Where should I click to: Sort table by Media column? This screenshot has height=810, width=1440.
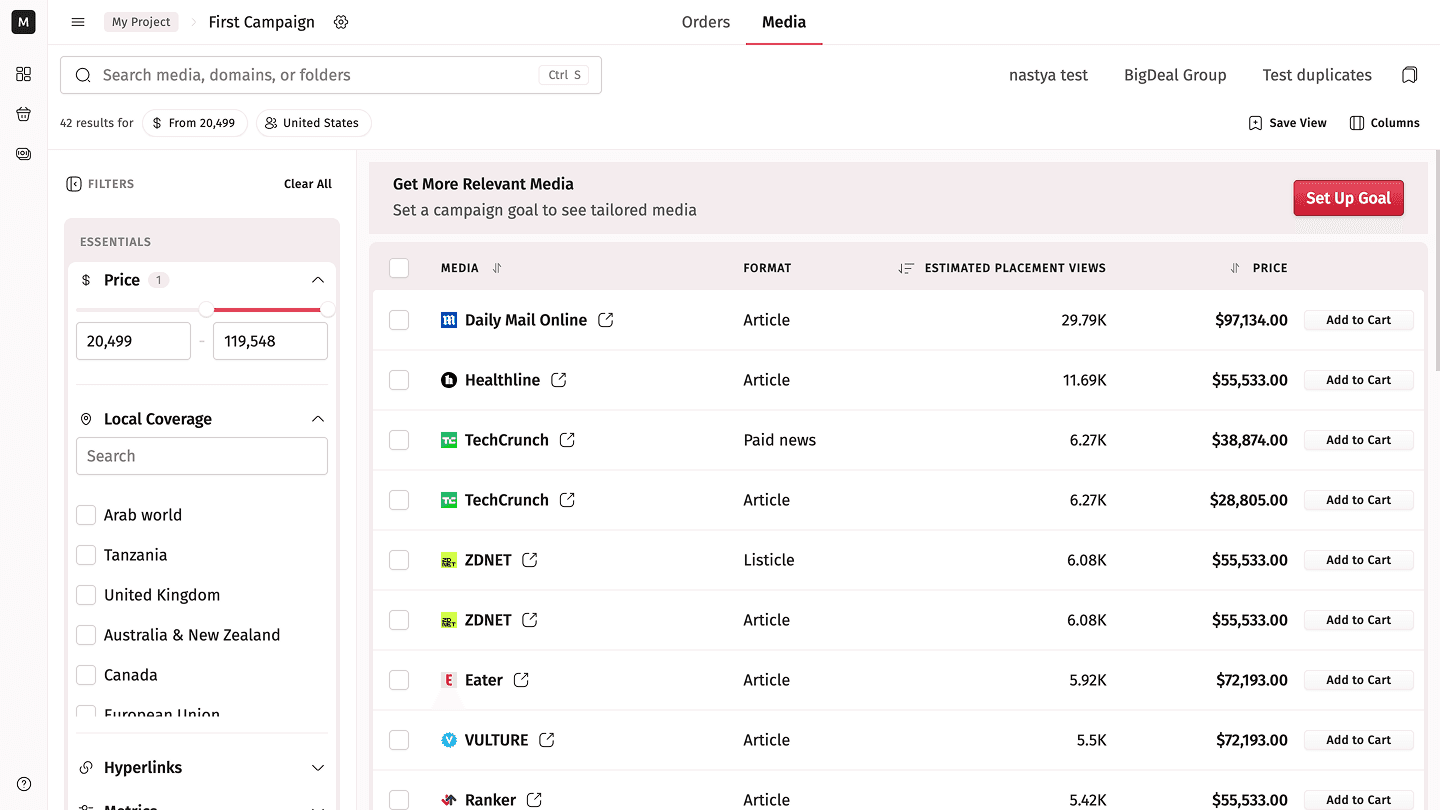pos(497,268)
